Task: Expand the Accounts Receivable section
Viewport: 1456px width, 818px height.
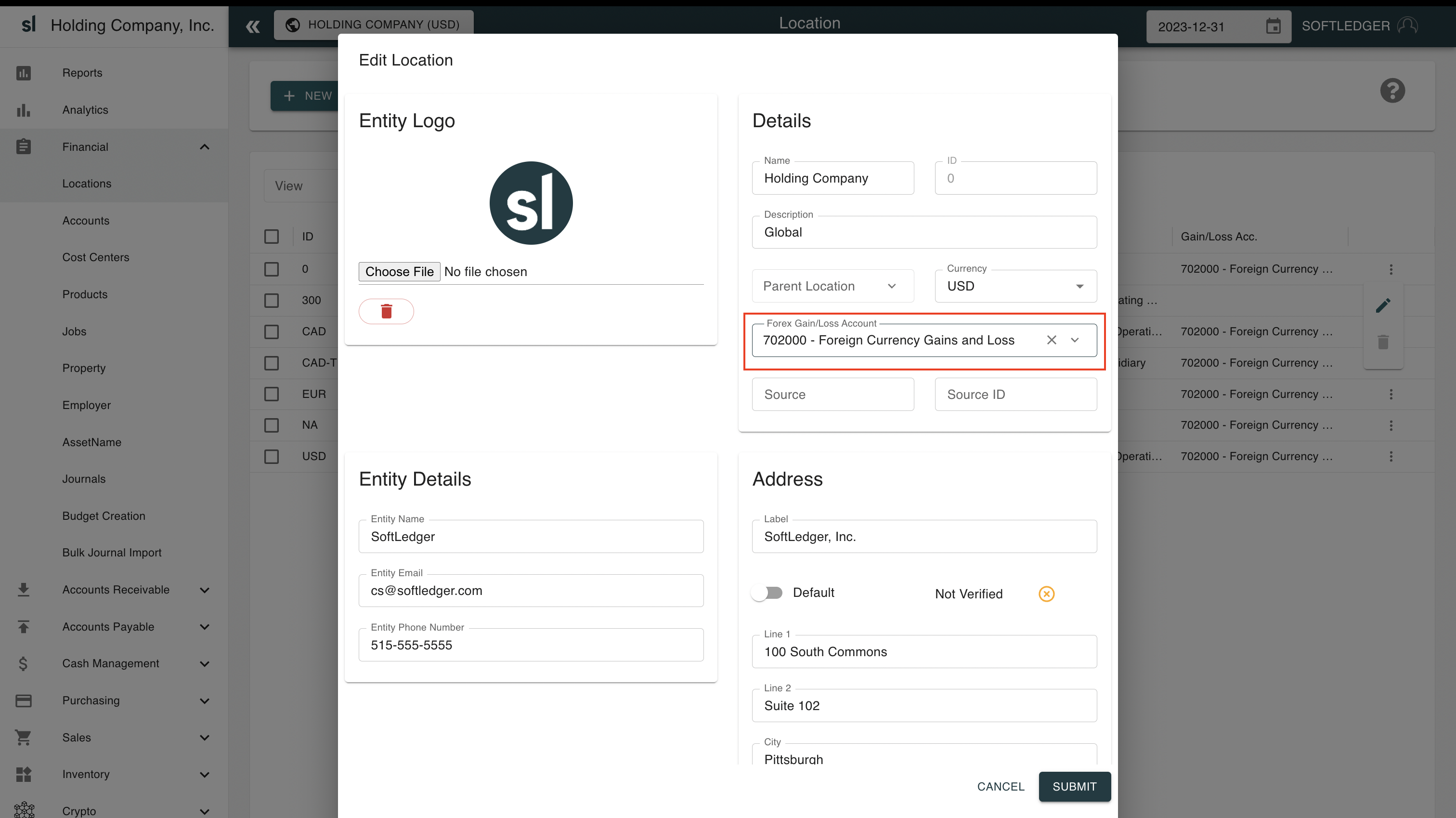Action: pyautogui.click(x=205, y=590)
